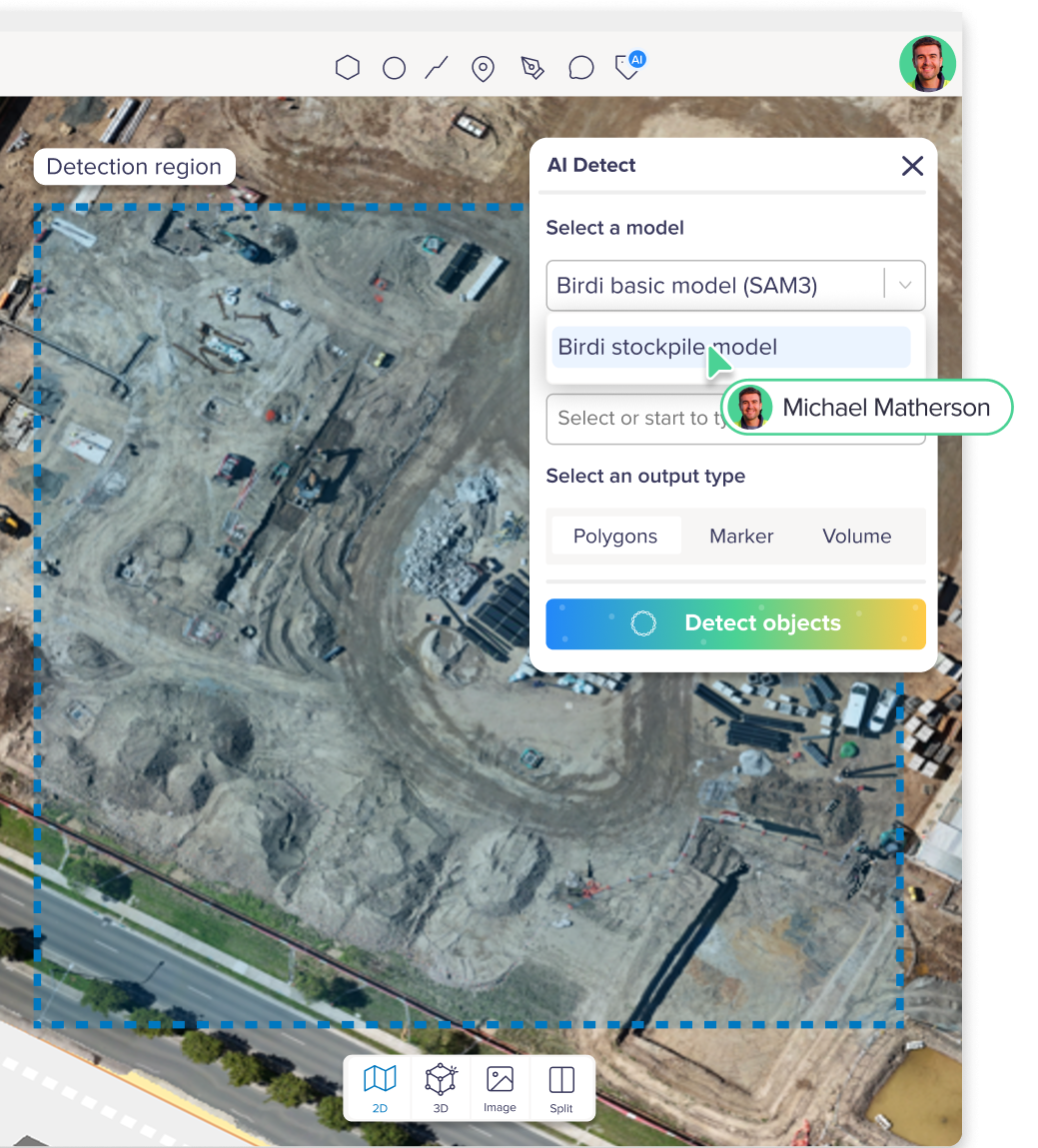Switch to Image view mode

pos(501,1087)
